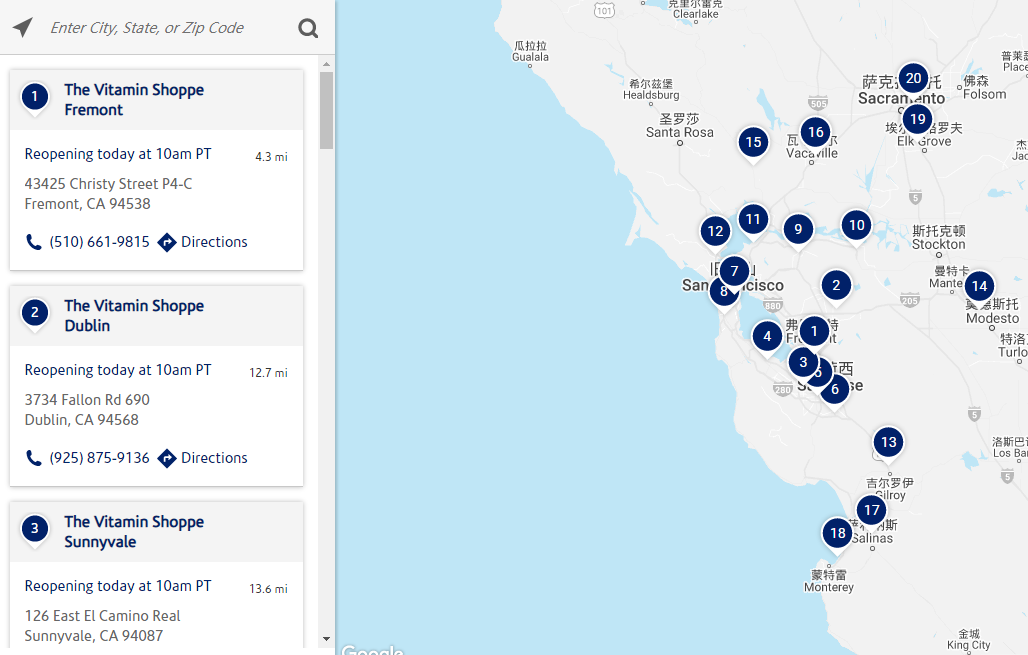Viewport: 1028px width, 655px height.
Task: Select map pin 10 north of Stockton
Action: point(856,225)
